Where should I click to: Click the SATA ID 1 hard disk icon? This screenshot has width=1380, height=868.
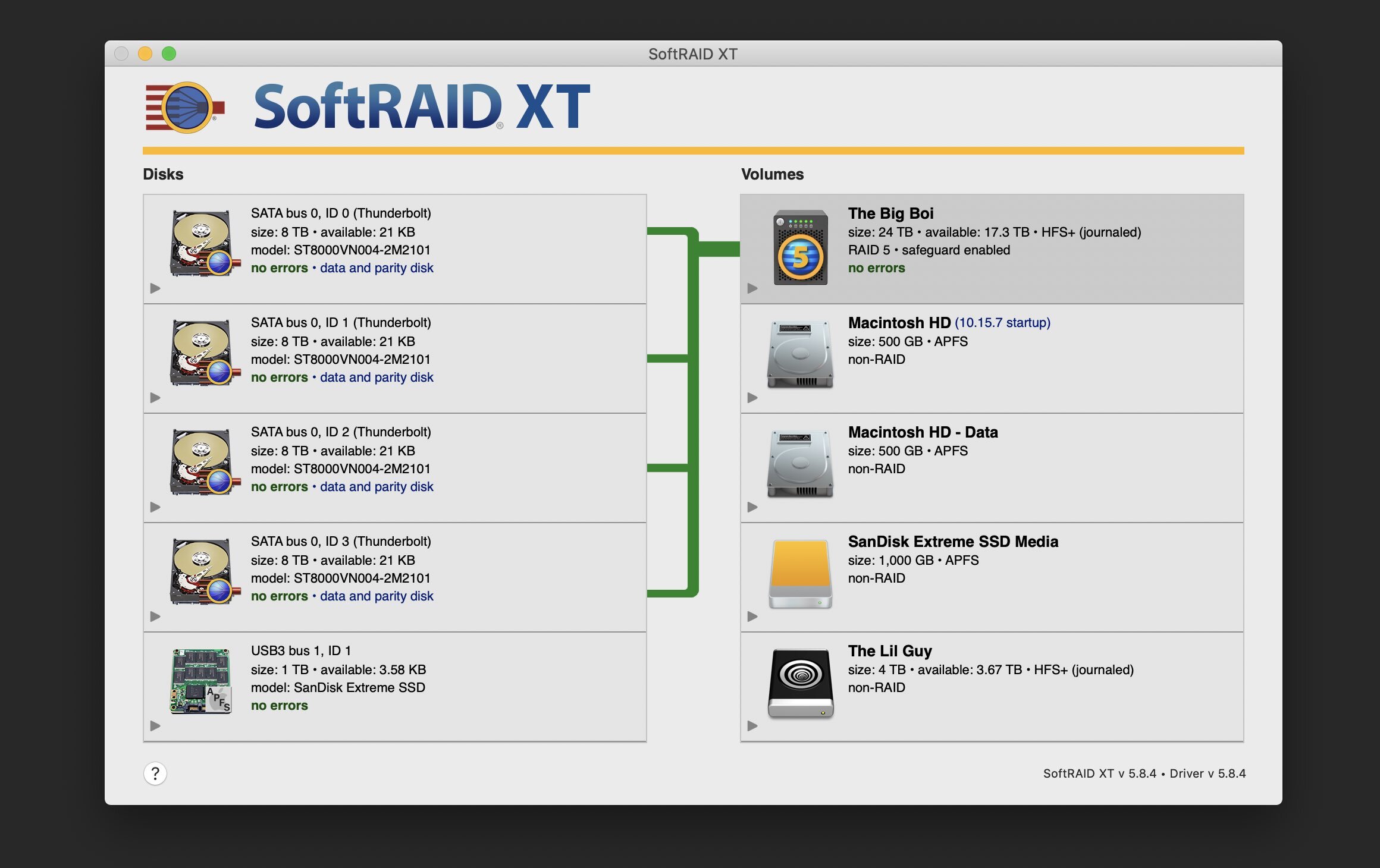click(x=204, y=352)
